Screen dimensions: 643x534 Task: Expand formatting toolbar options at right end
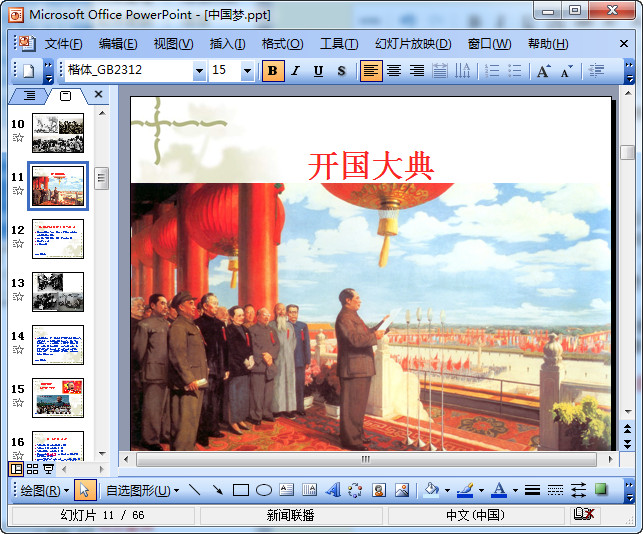(x=629, y=71)
